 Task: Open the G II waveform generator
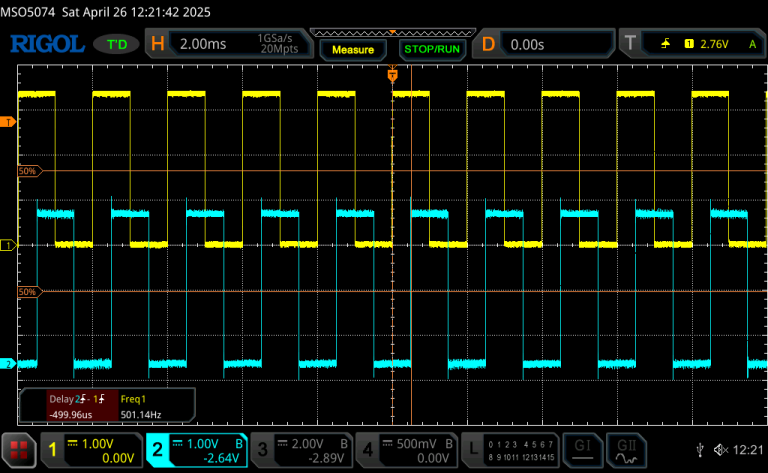point(627,450)
